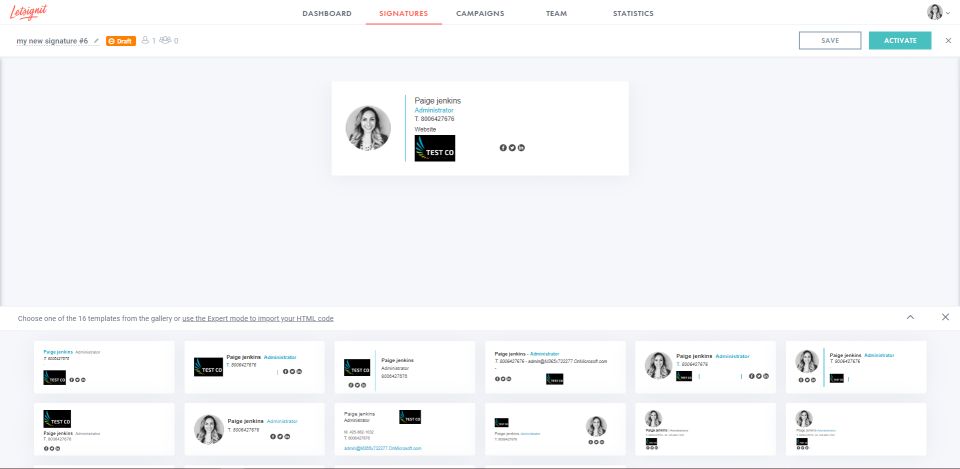
Task: Switch to the Team tab
Action: point(557,13)
